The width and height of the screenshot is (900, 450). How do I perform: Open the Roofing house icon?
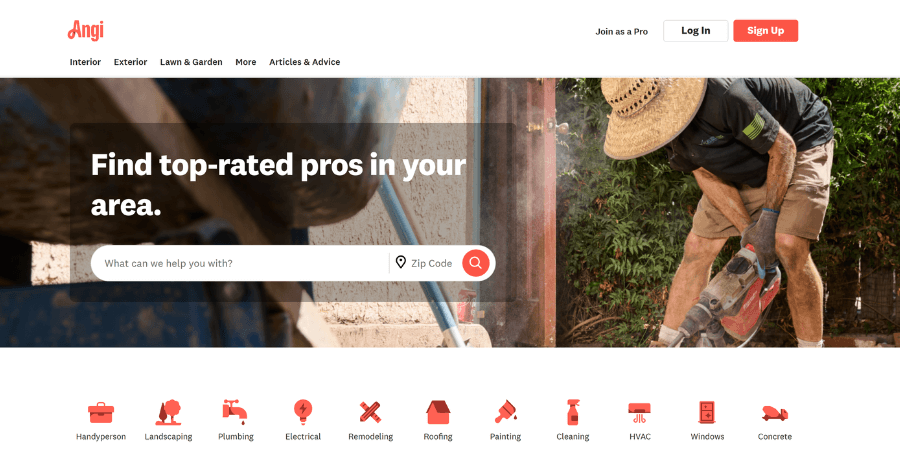[438, 412]
